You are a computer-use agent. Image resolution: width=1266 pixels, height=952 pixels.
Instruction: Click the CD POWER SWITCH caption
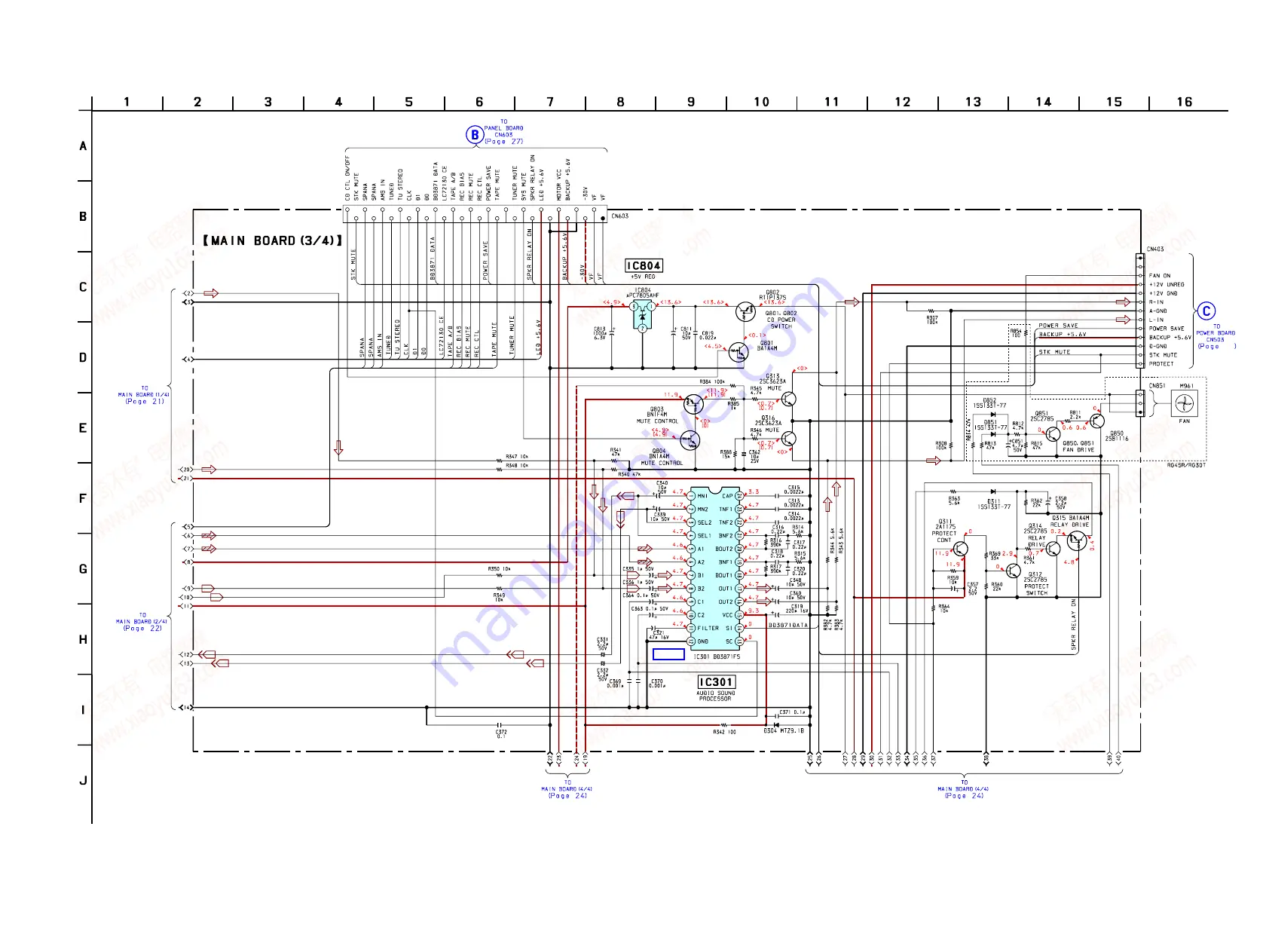click(781, 323)
